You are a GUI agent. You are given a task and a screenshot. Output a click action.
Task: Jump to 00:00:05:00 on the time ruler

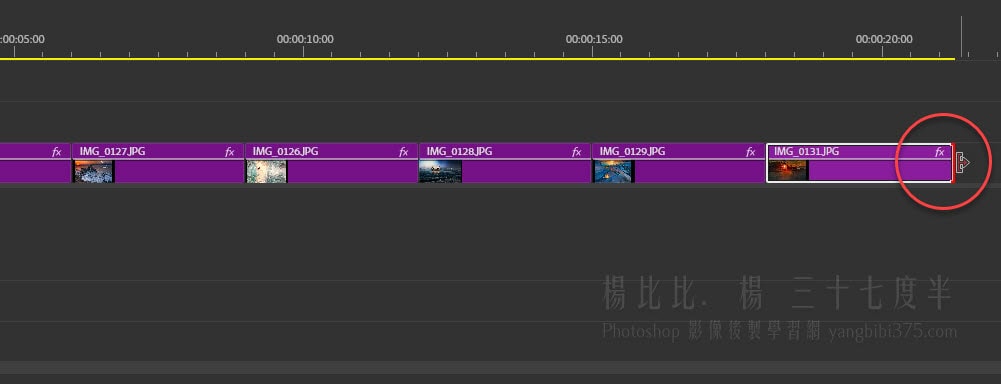(22, 39)
